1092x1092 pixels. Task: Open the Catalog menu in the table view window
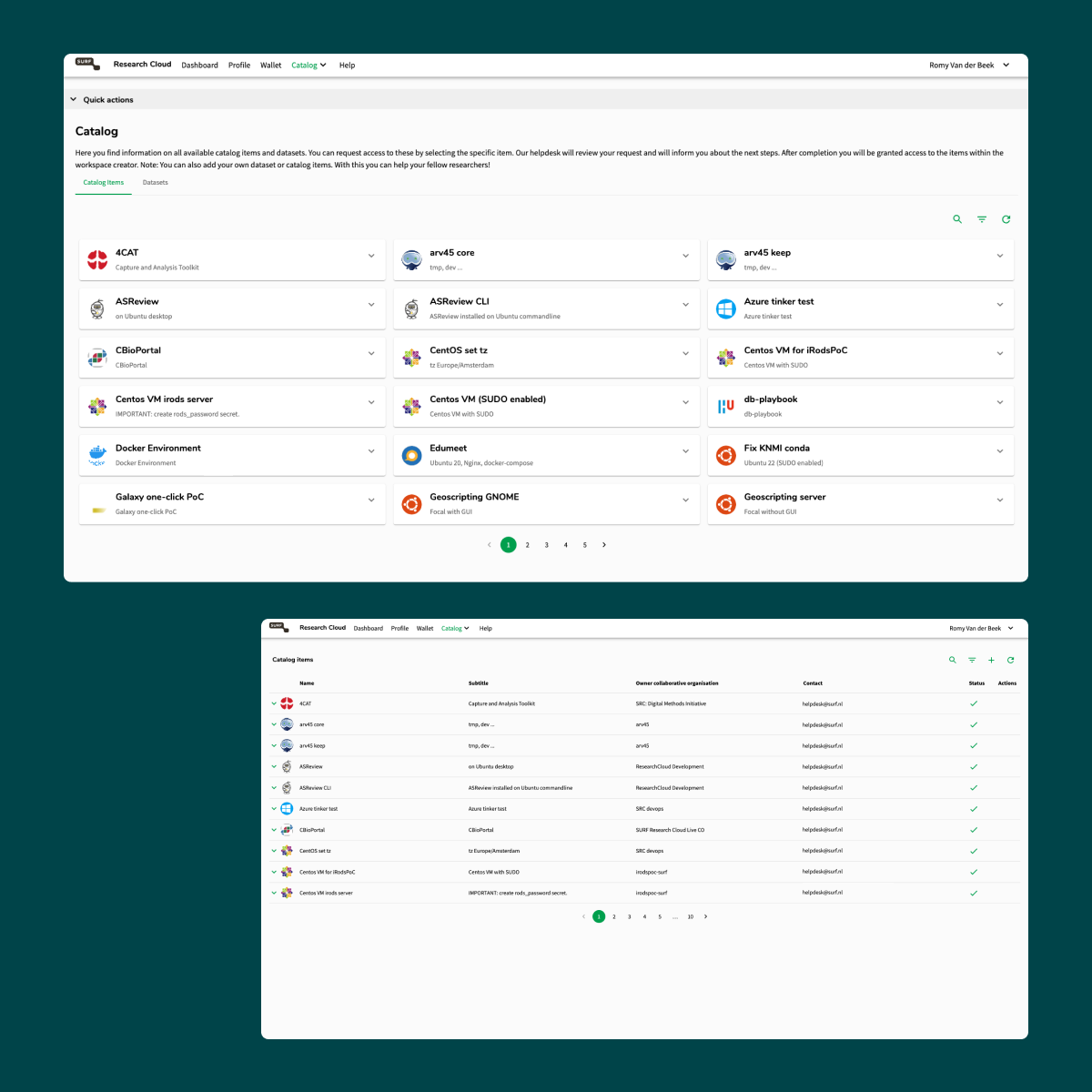(455, 628)
